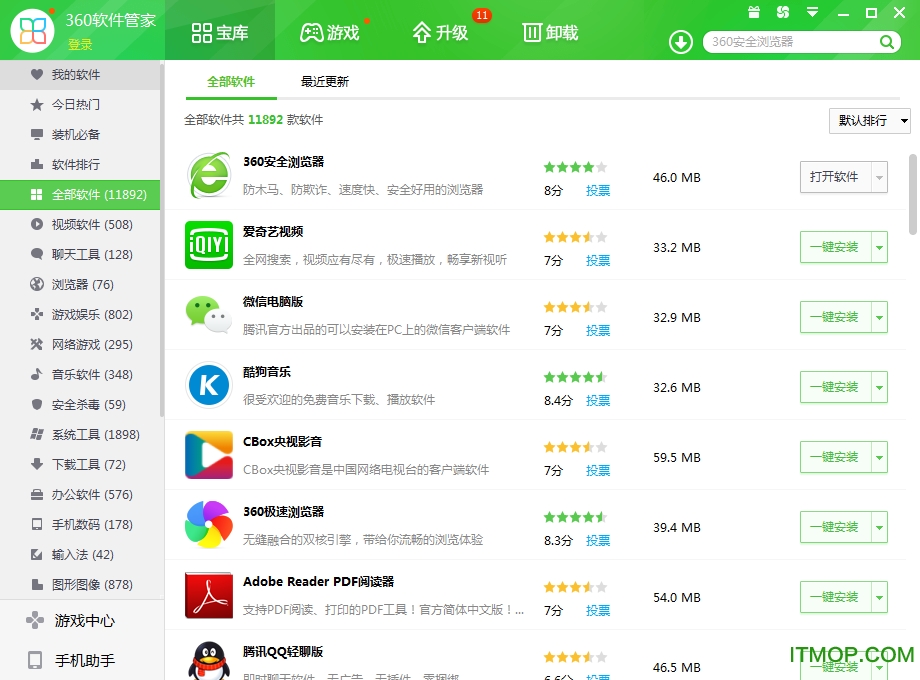Viewport: 920px width, 680px height.
Task: Open 我的软件 in sidebar
Action: (80, 75)
